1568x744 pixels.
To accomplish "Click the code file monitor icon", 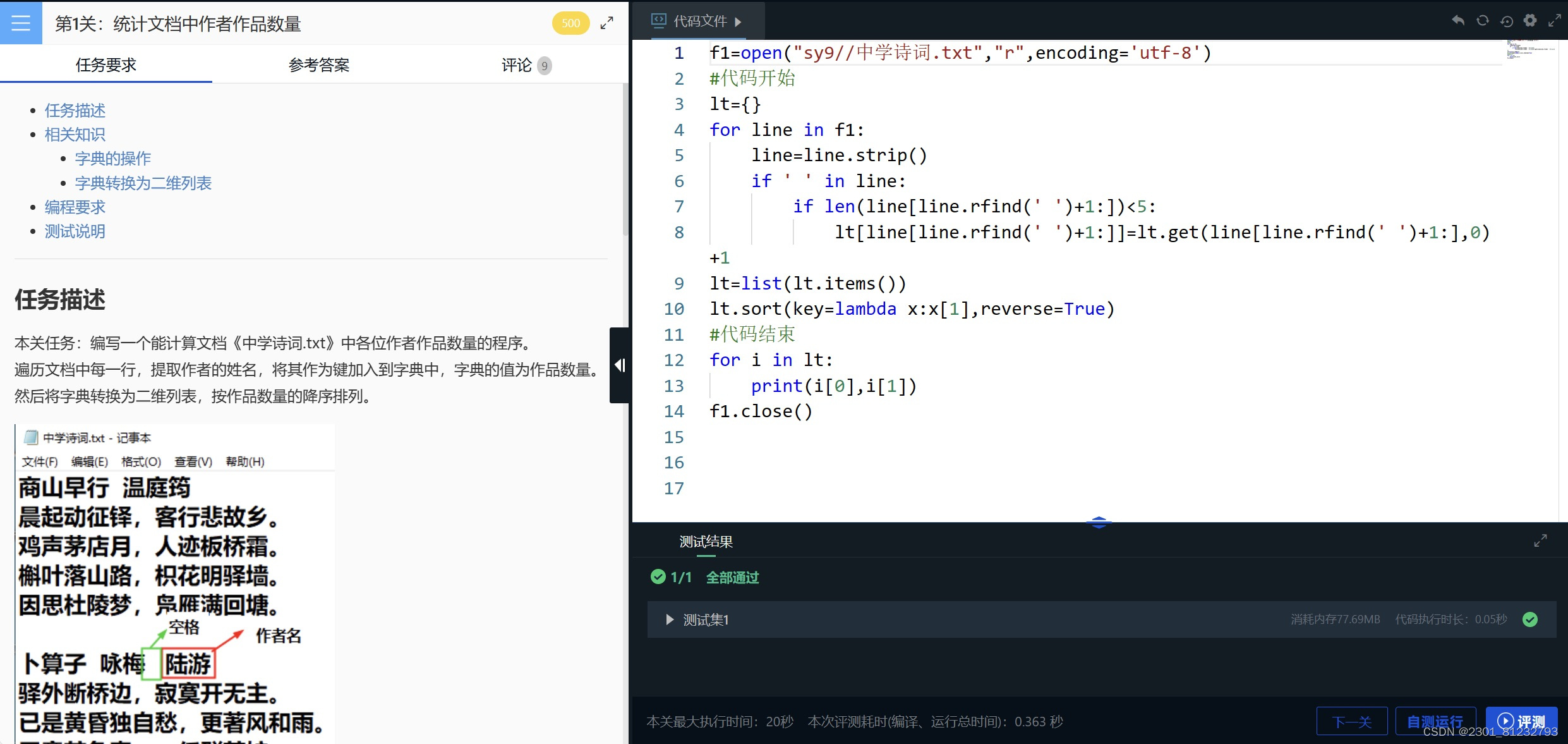I will tap(658, 21).
